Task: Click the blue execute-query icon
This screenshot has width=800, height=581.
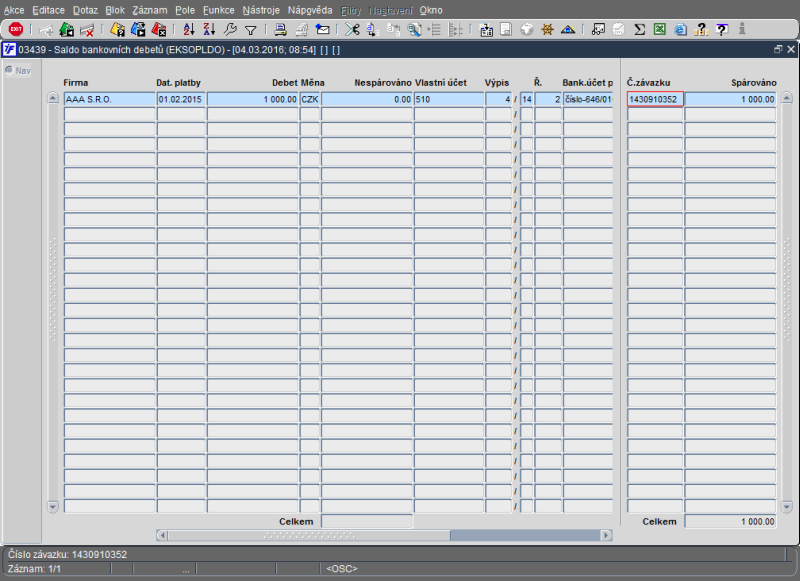Action: [138, 30]
